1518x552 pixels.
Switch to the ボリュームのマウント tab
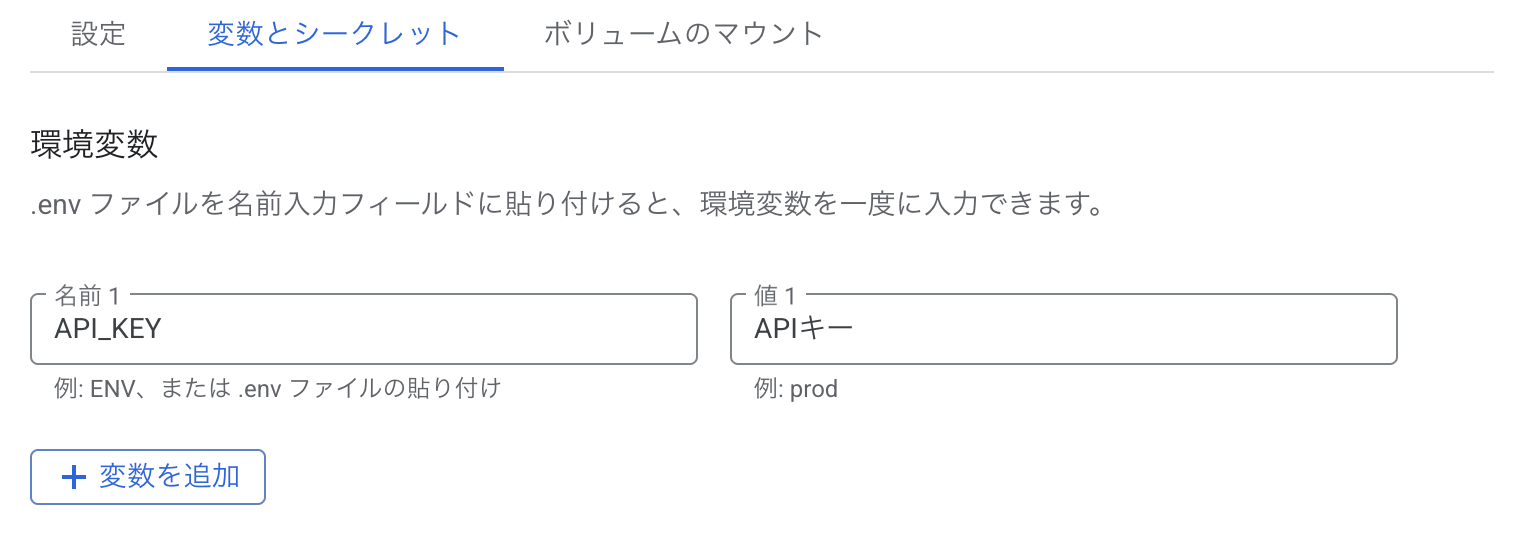[x=683, y=34]
